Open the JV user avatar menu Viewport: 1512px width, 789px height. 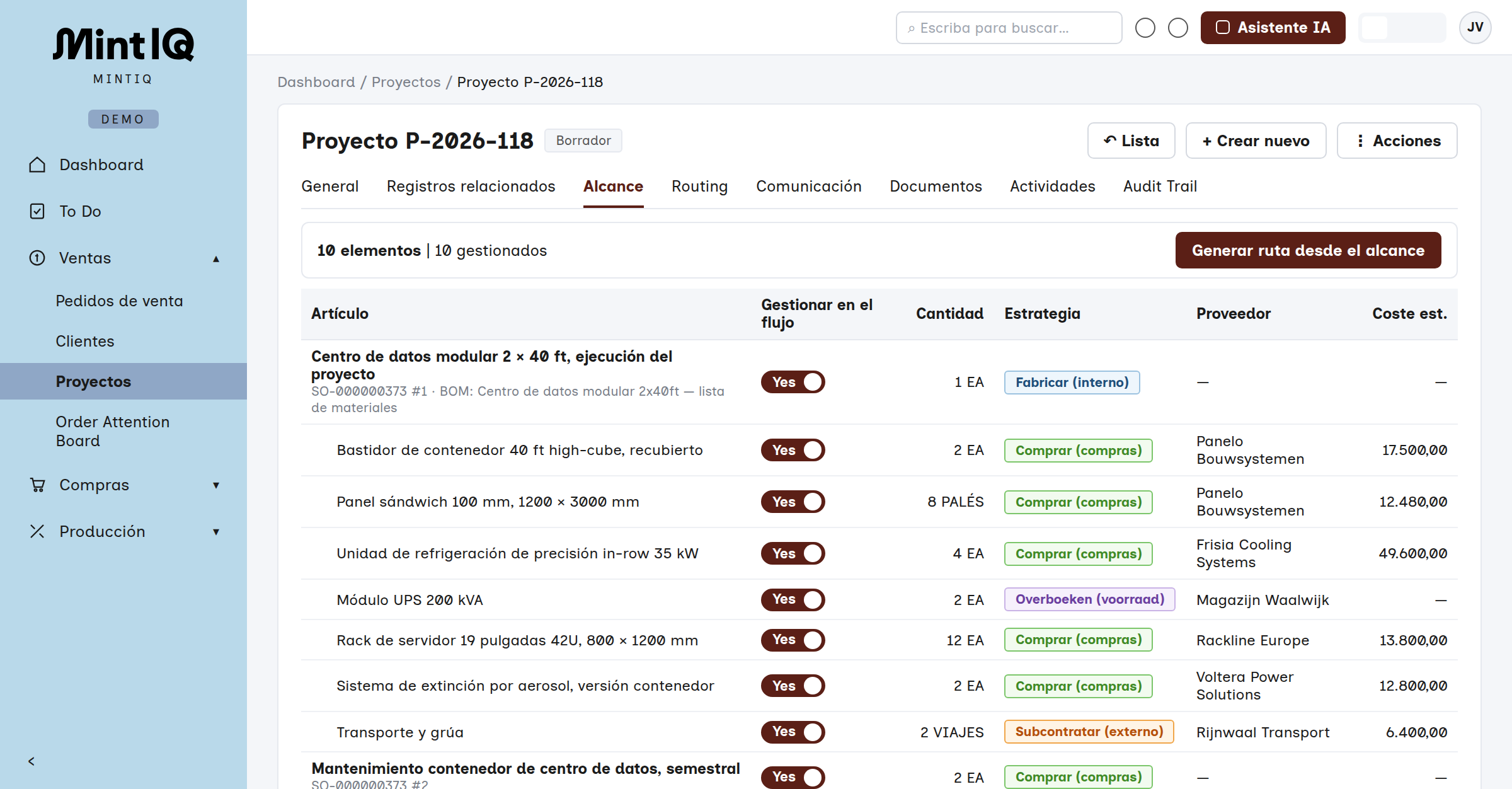(x=1475, y=28)
